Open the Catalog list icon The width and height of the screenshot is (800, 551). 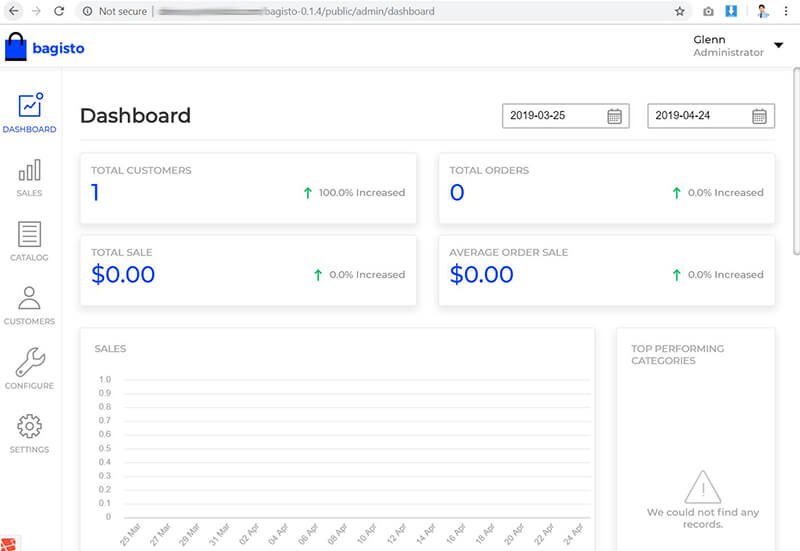(29, 235)
